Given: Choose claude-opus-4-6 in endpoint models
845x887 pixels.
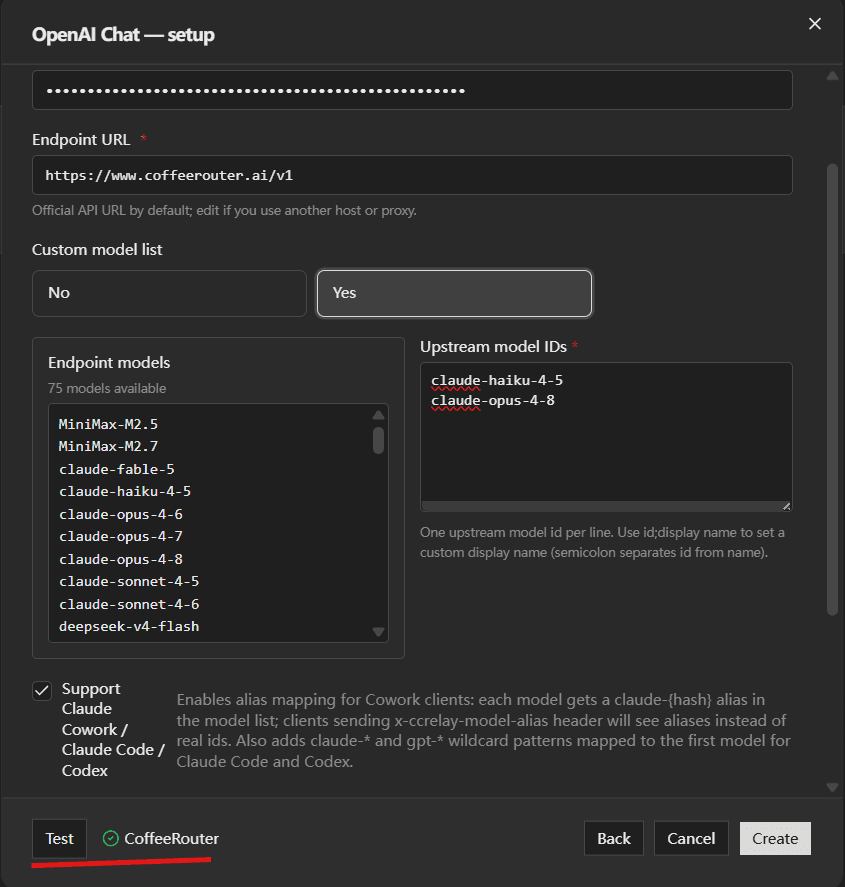Looking at the screenshot, I should pyautogui.click(x=120, y=514).
